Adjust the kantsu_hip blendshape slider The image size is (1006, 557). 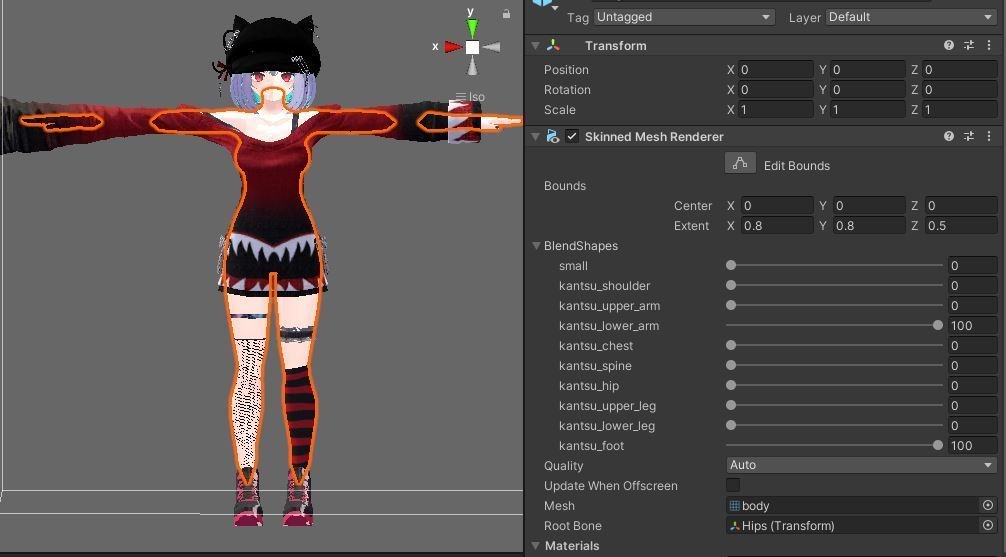point(834,385)
